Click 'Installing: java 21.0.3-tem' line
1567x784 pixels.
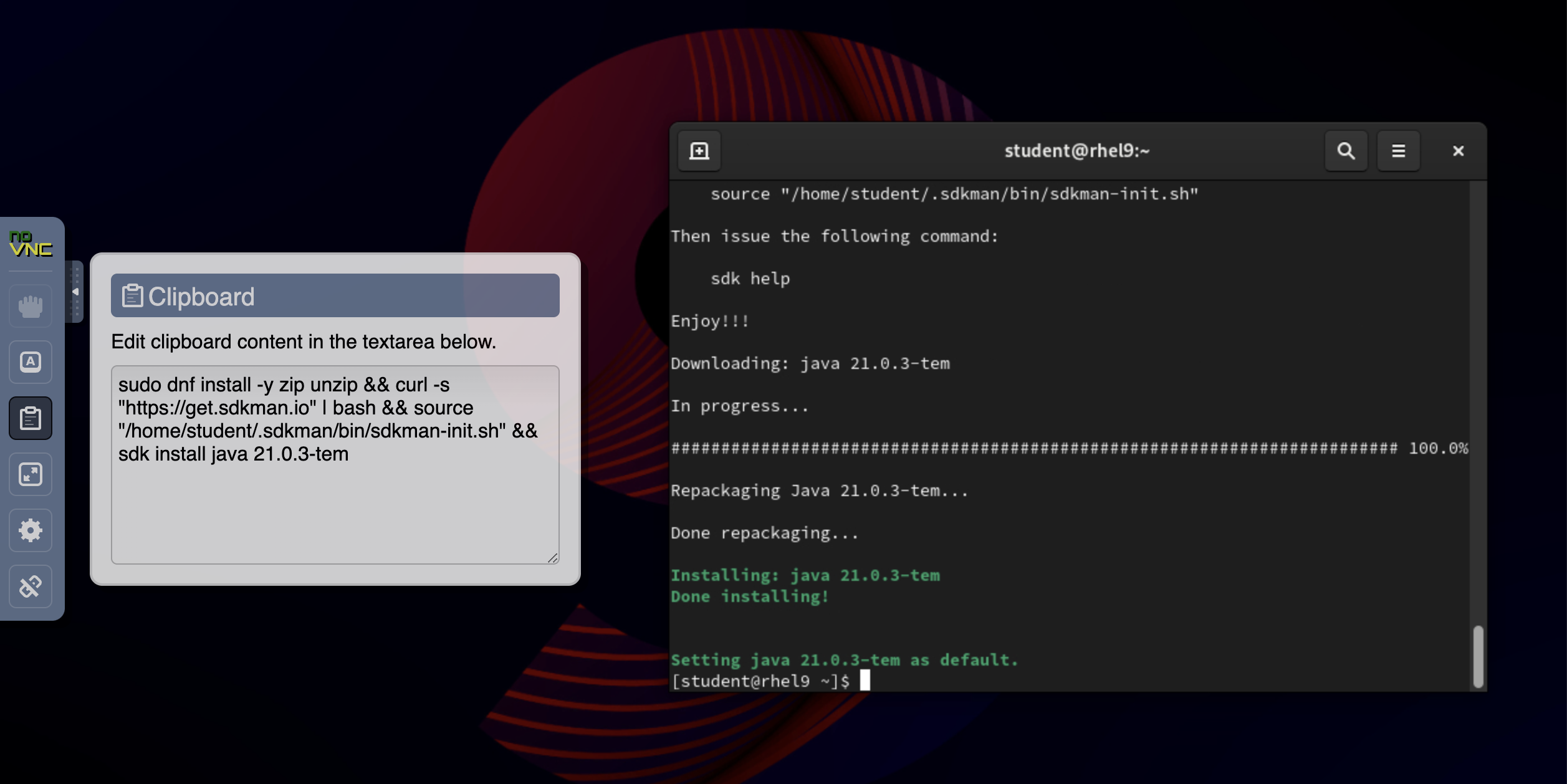[x=805, y=575]
